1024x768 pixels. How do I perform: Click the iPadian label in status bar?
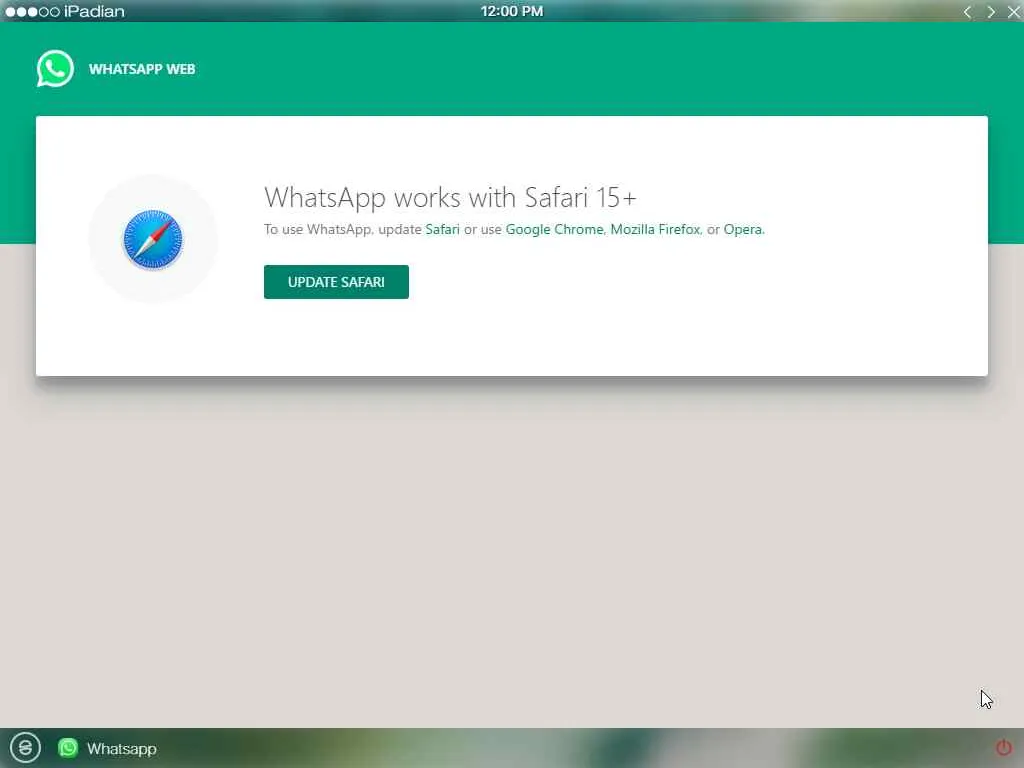pos(94,11)
